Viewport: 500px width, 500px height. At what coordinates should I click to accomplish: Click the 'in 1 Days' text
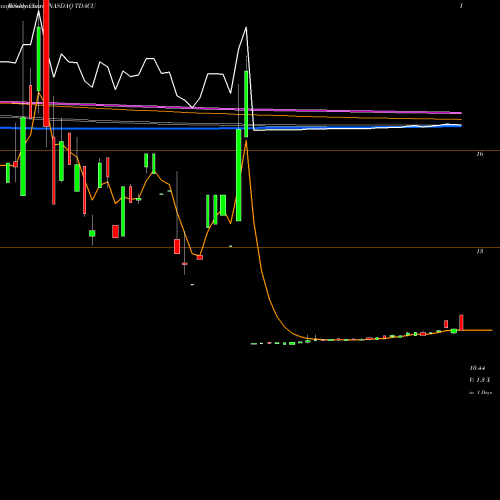click(x=480, y=393)
